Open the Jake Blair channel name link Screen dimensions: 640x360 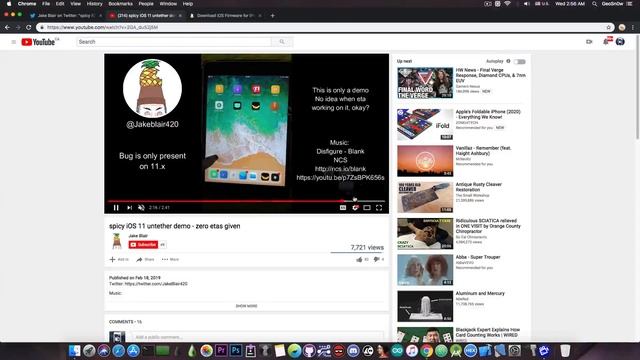[x=138, y=236]
